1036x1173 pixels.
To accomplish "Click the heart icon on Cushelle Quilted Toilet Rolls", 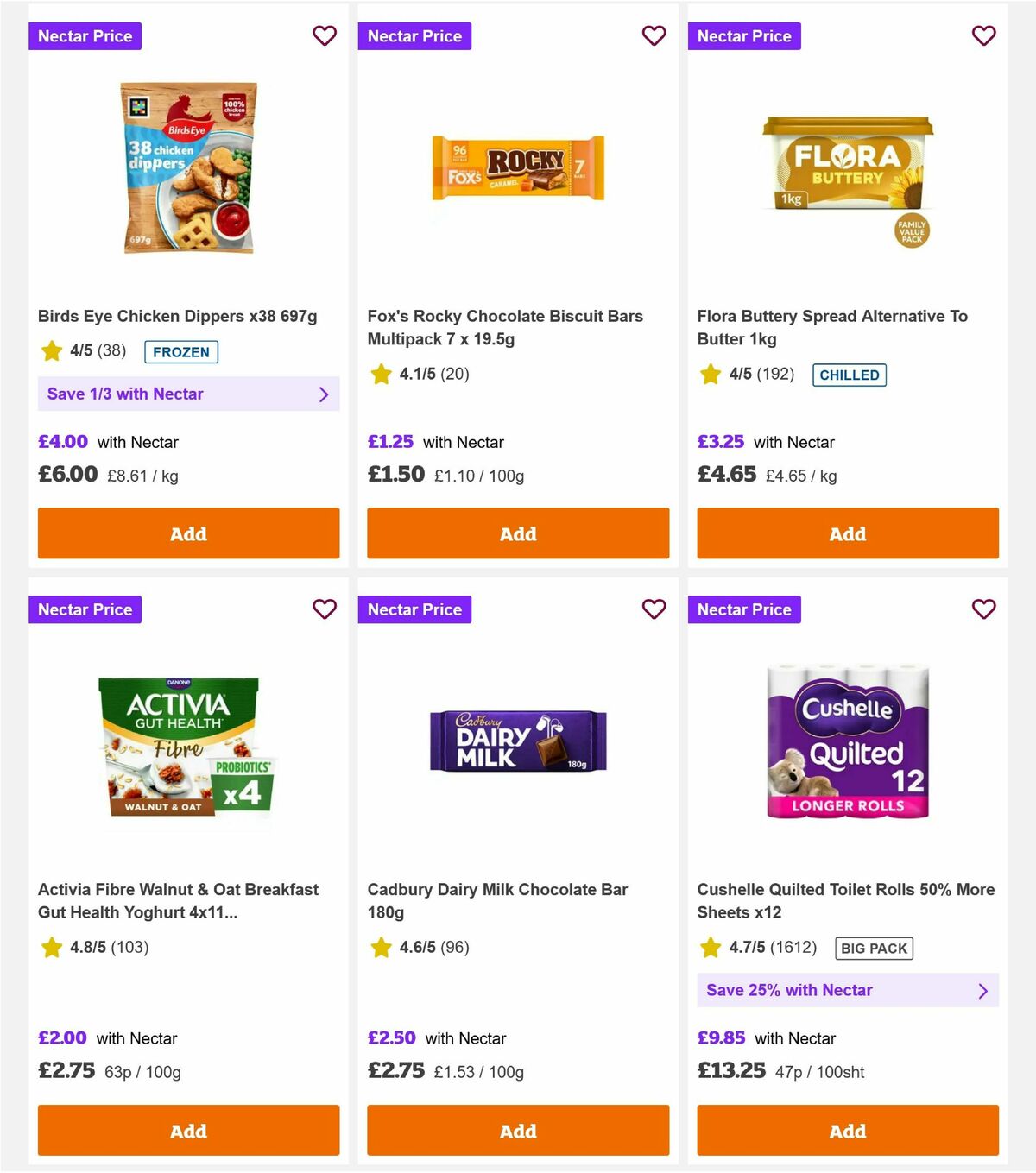I will [983, 609].
